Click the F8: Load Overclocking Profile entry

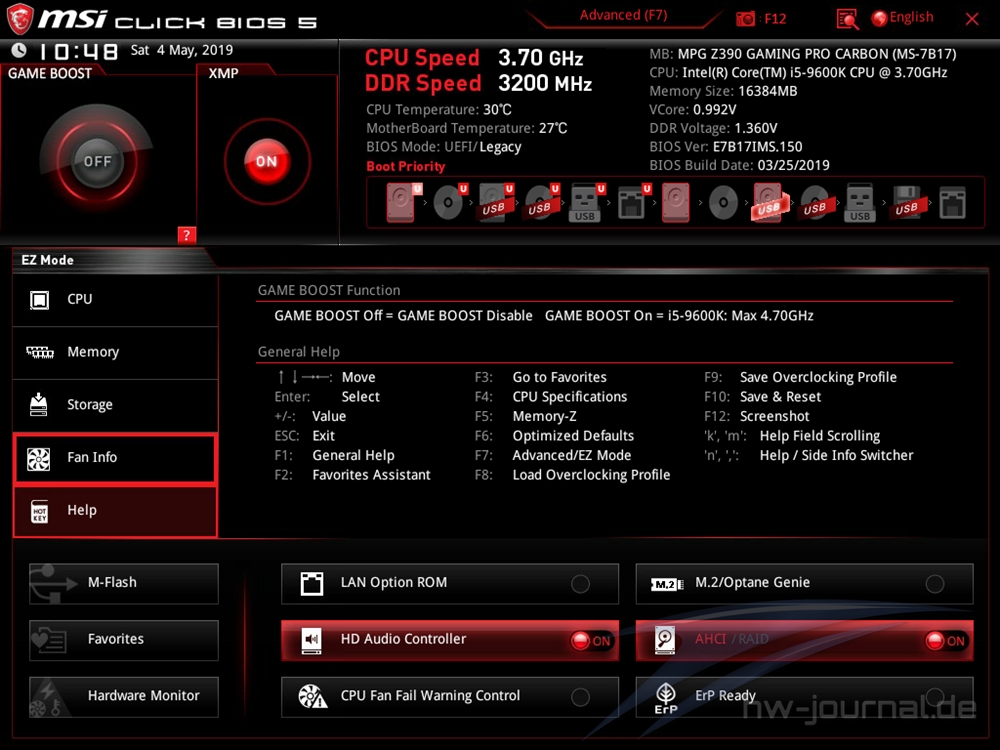(x=572, y=475)
